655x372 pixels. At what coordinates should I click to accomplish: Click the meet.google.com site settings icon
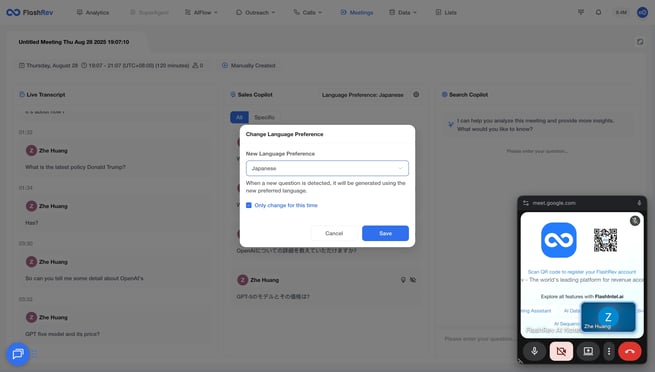(526, 203)
